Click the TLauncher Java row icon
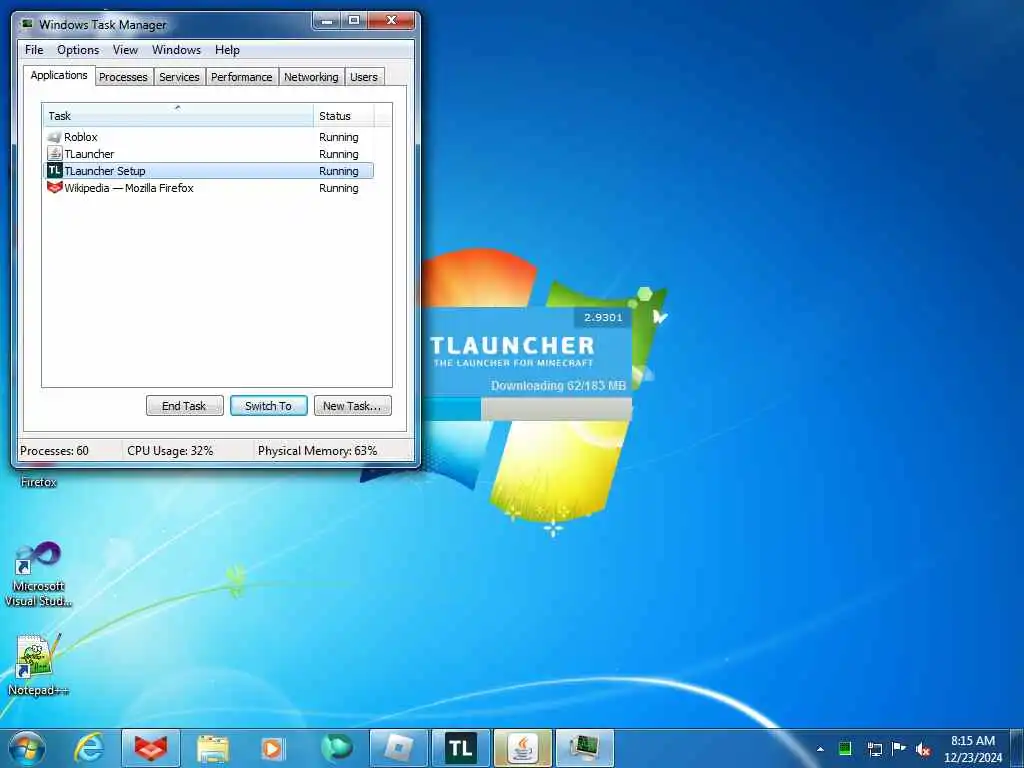The width and height of the screenshot is (1024, 768). (55, 153)
